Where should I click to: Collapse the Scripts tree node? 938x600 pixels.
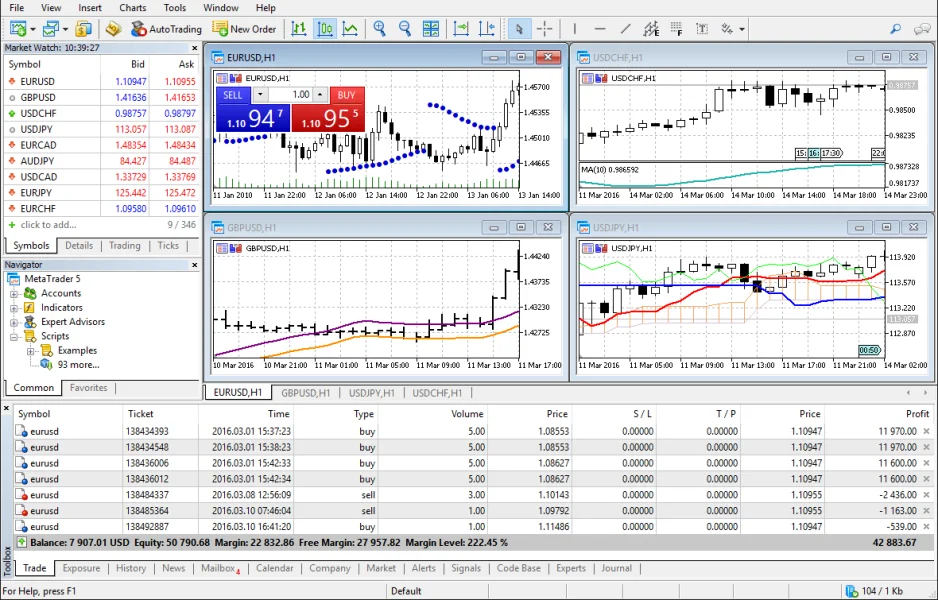coord(15,337)
